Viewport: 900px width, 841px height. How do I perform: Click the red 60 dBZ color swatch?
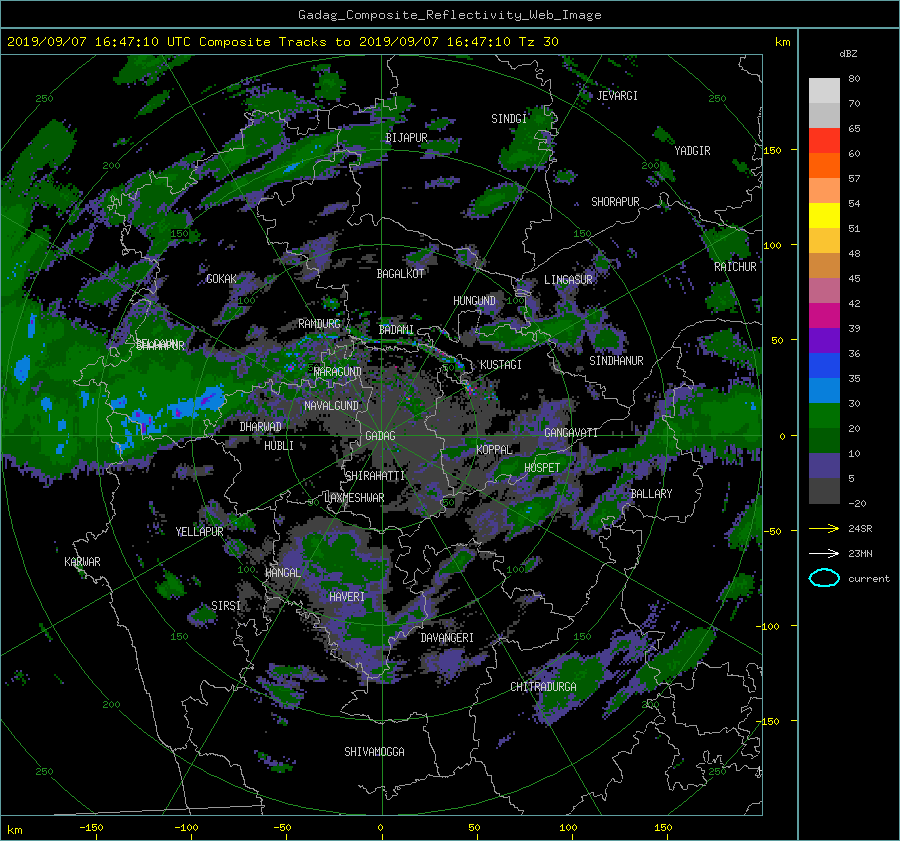824,141
